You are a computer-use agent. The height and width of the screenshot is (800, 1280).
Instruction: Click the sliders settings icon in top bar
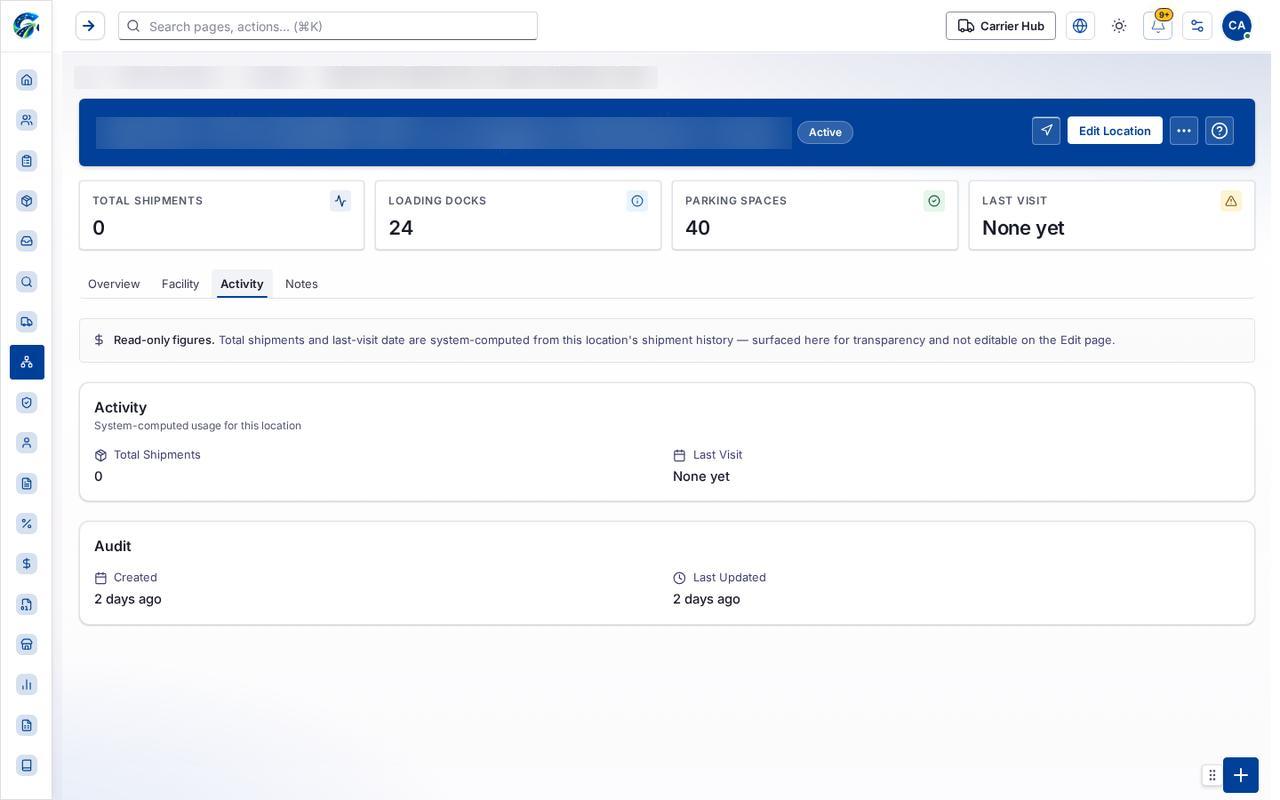click(1197, 26)
